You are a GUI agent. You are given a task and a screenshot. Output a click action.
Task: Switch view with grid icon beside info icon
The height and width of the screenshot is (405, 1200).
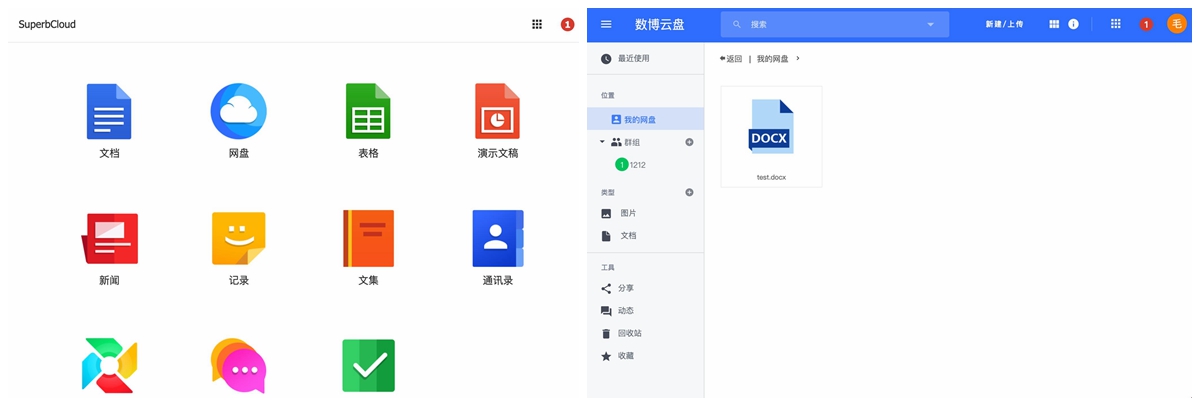1054,24
